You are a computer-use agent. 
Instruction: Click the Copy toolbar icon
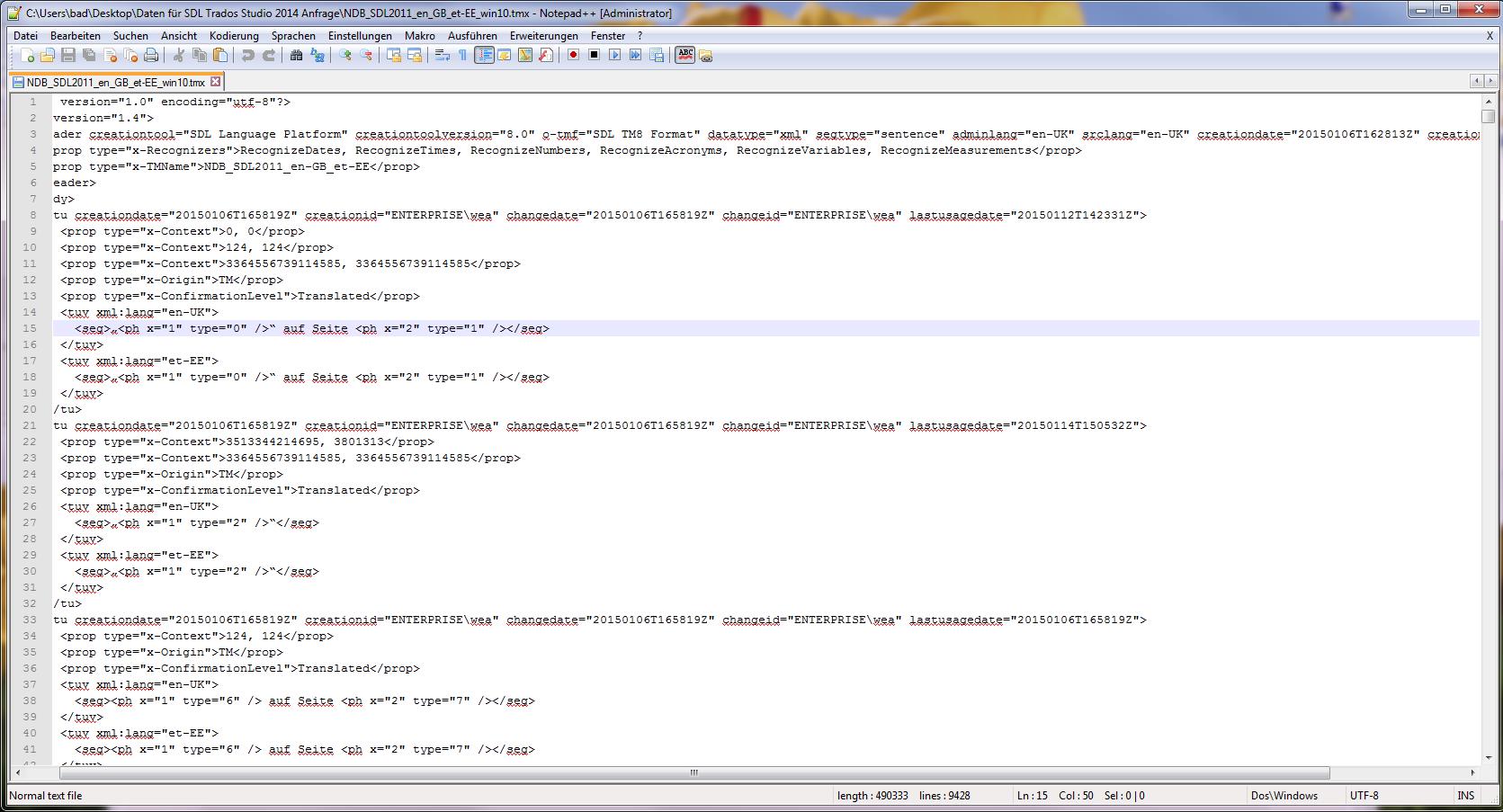[x=200, y=55]
